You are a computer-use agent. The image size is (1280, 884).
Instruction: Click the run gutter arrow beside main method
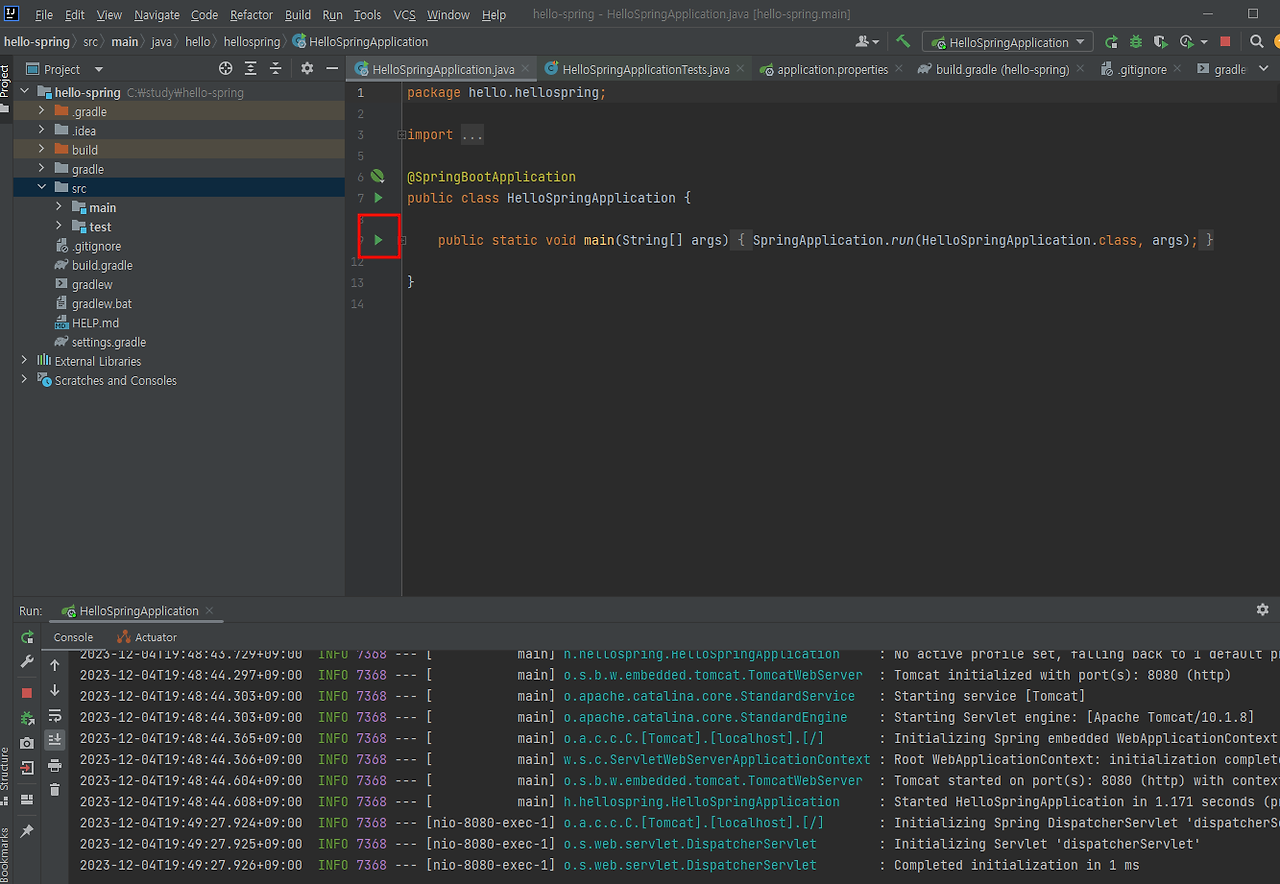point(378,240)
